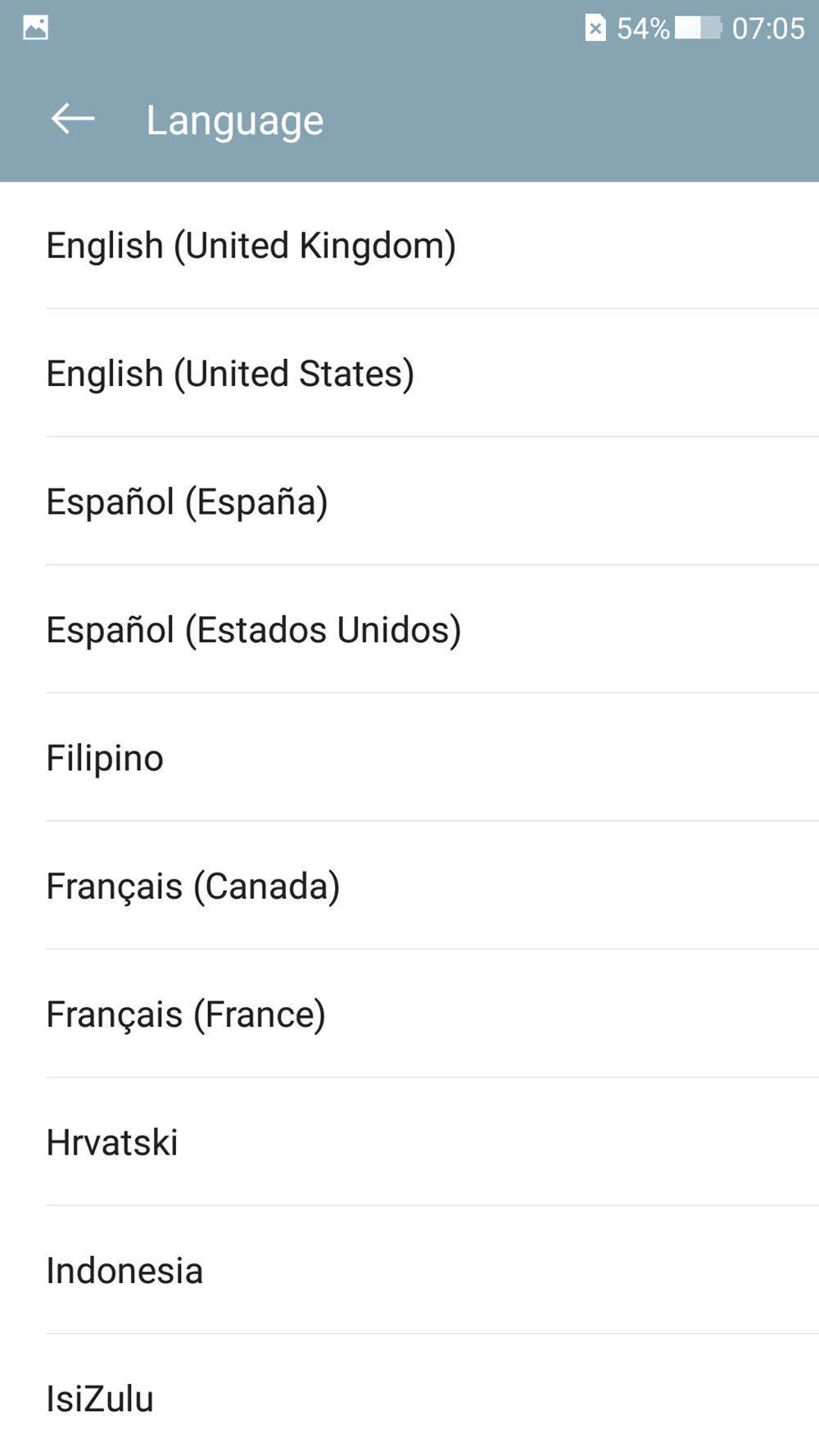819x1456 pixels.
Task: Select Filipino language
Action: pos(409,758)
